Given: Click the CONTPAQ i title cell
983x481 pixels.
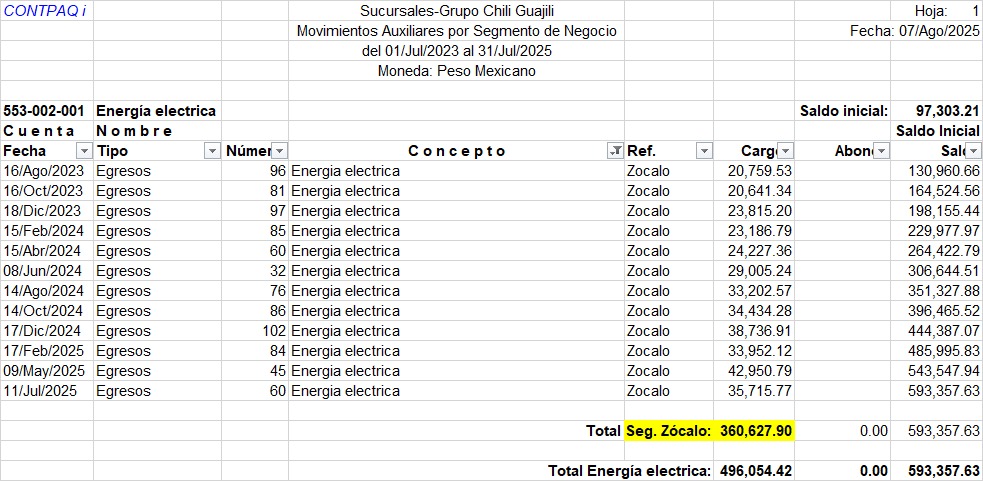Looking at the screenshot, I should click(46, 11).
